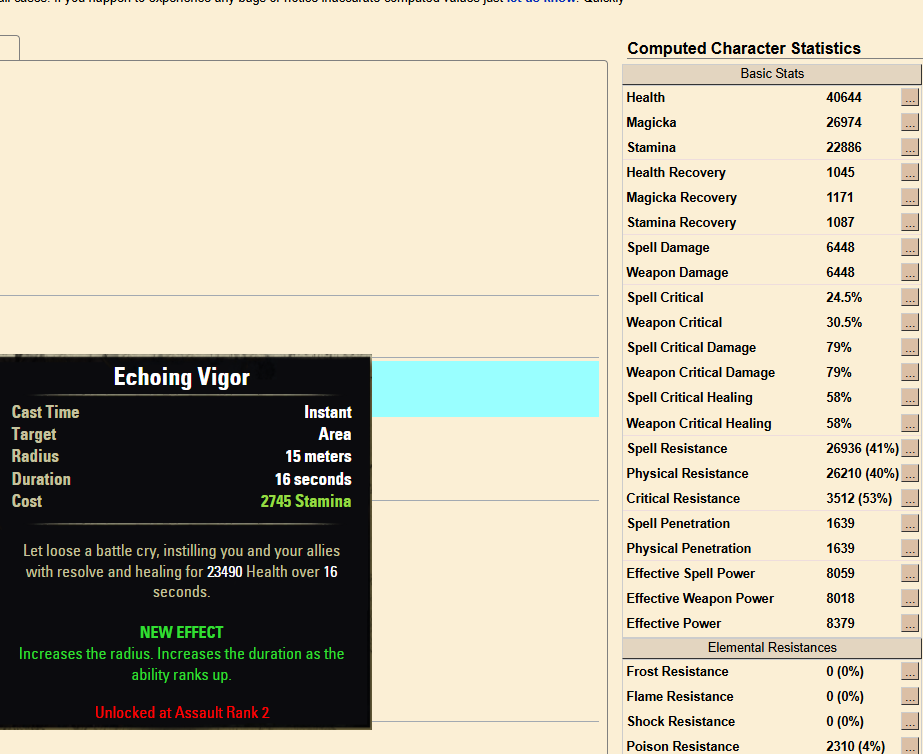Open details button for Spell Critical
The image size is (923, 754).
pyautogui.click(x=909, y=298)
